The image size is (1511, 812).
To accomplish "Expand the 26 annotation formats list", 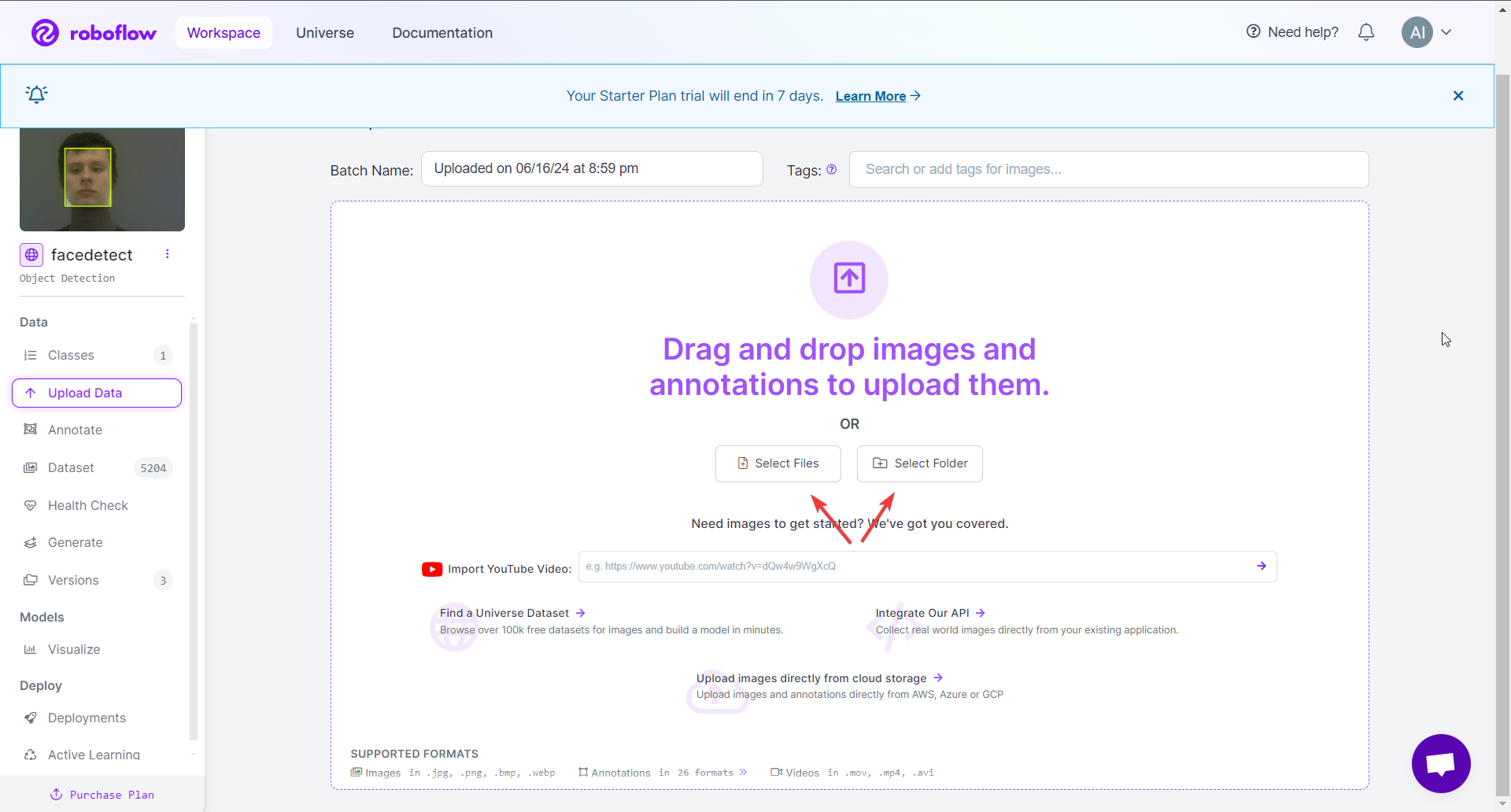I will coord(743,772).
